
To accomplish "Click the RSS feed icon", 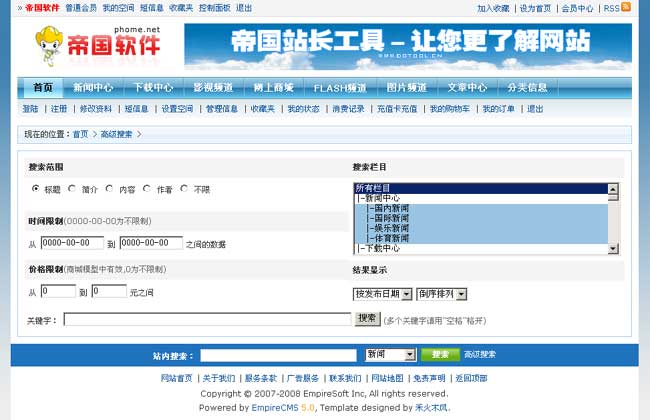I will (x=626, y=7).
